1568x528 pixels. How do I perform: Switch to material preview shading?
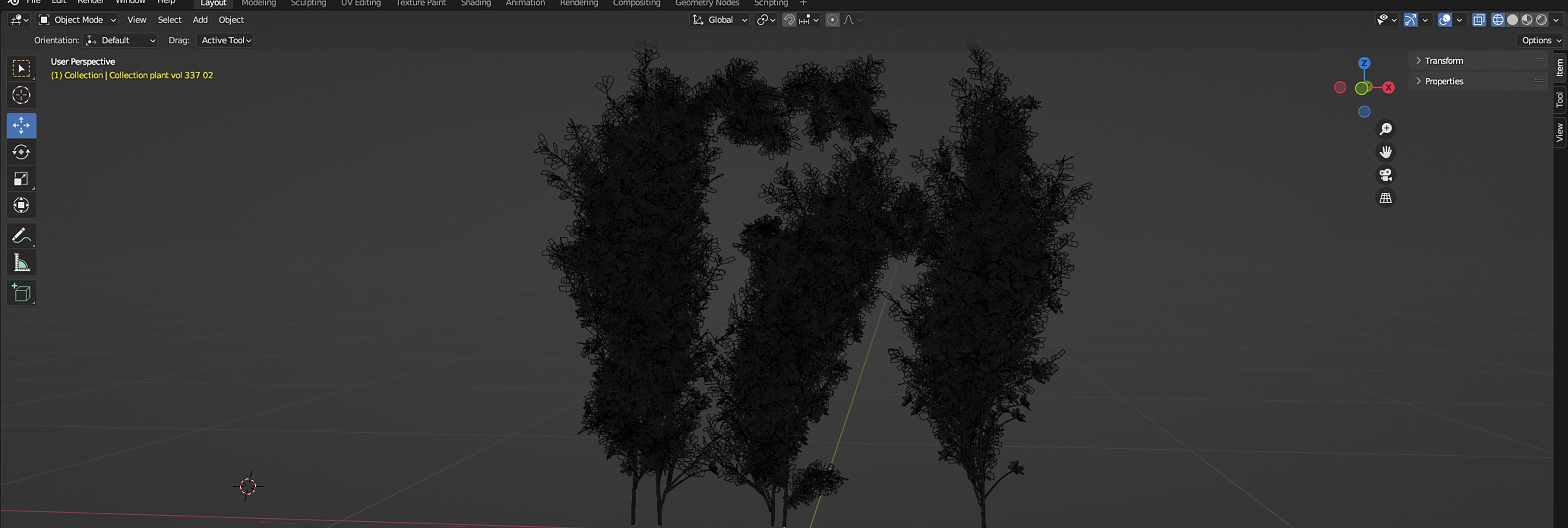pos(1526,20)
